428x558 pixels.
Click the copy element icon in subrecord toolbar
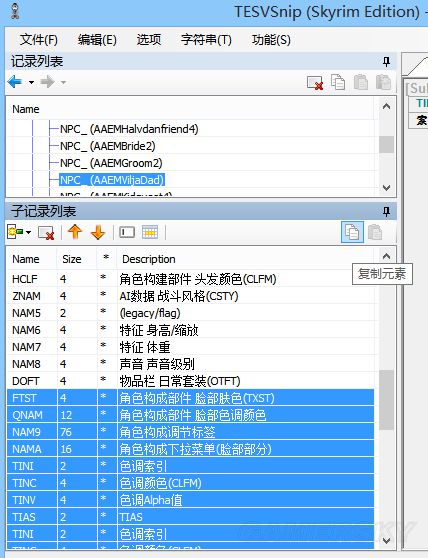(352, 232)
